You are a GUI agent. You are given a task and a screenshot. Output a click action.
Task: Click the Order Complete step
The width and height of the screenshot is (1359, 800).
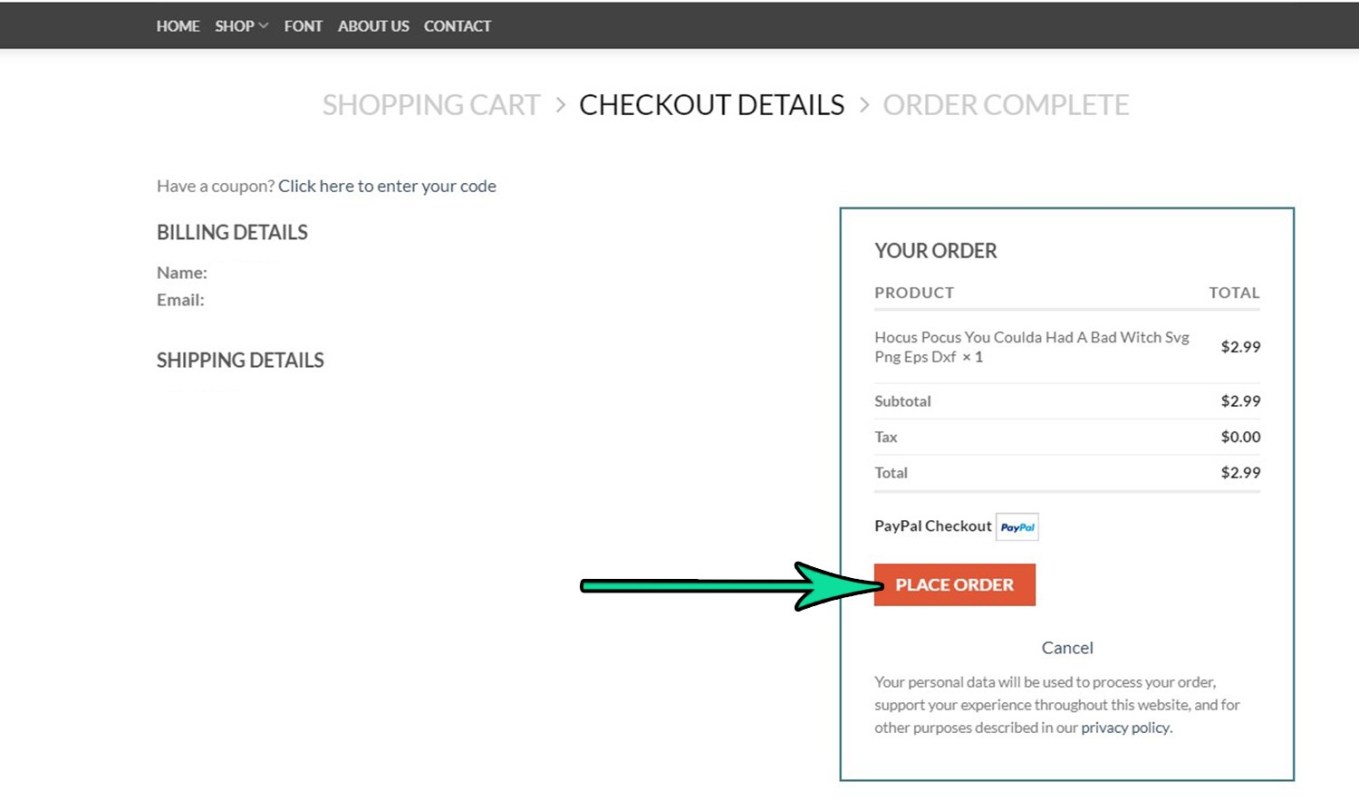(x=1005, y=105)
